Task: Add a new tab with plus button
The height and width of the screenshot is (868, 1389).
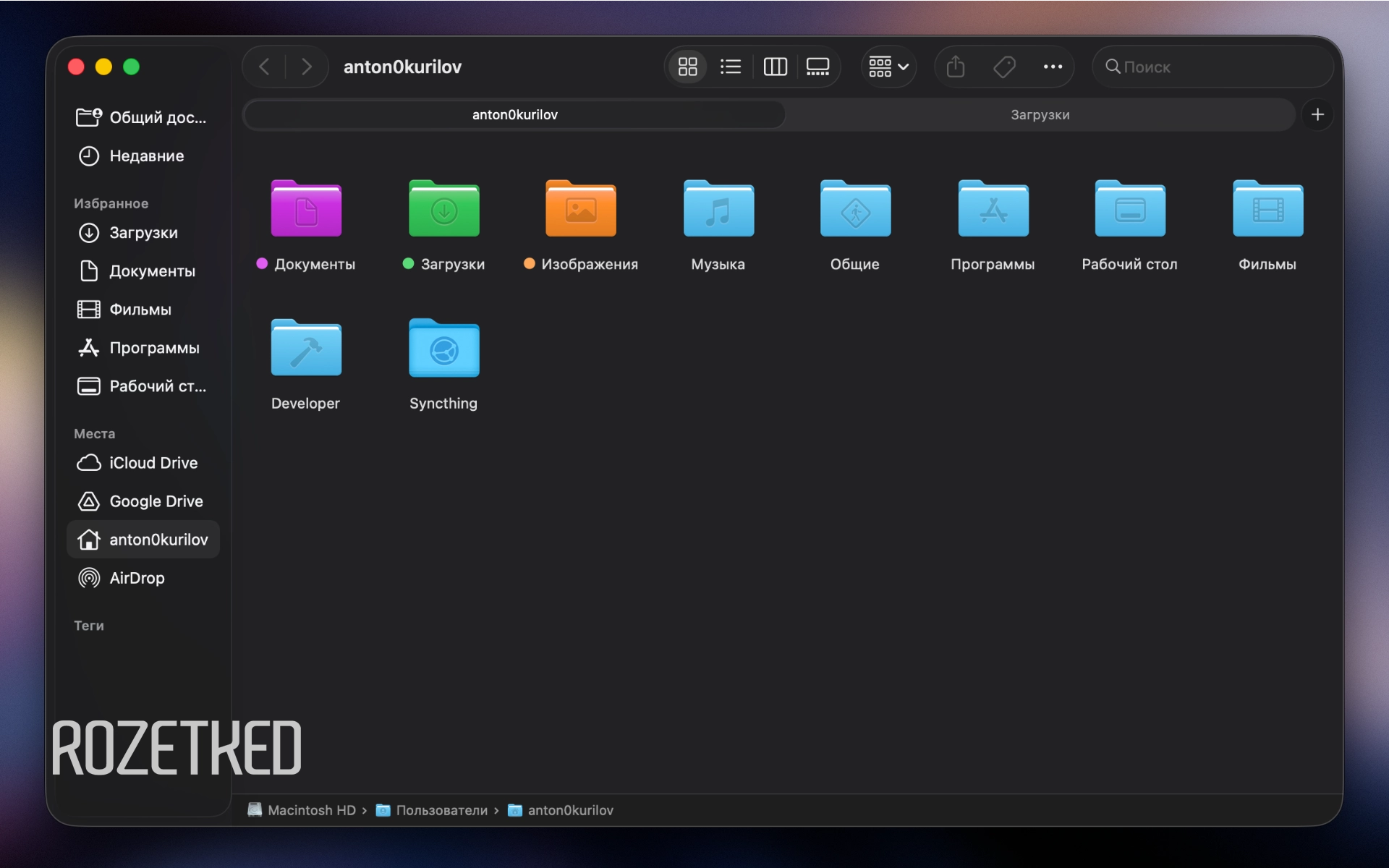Action: pos(1317,115)
